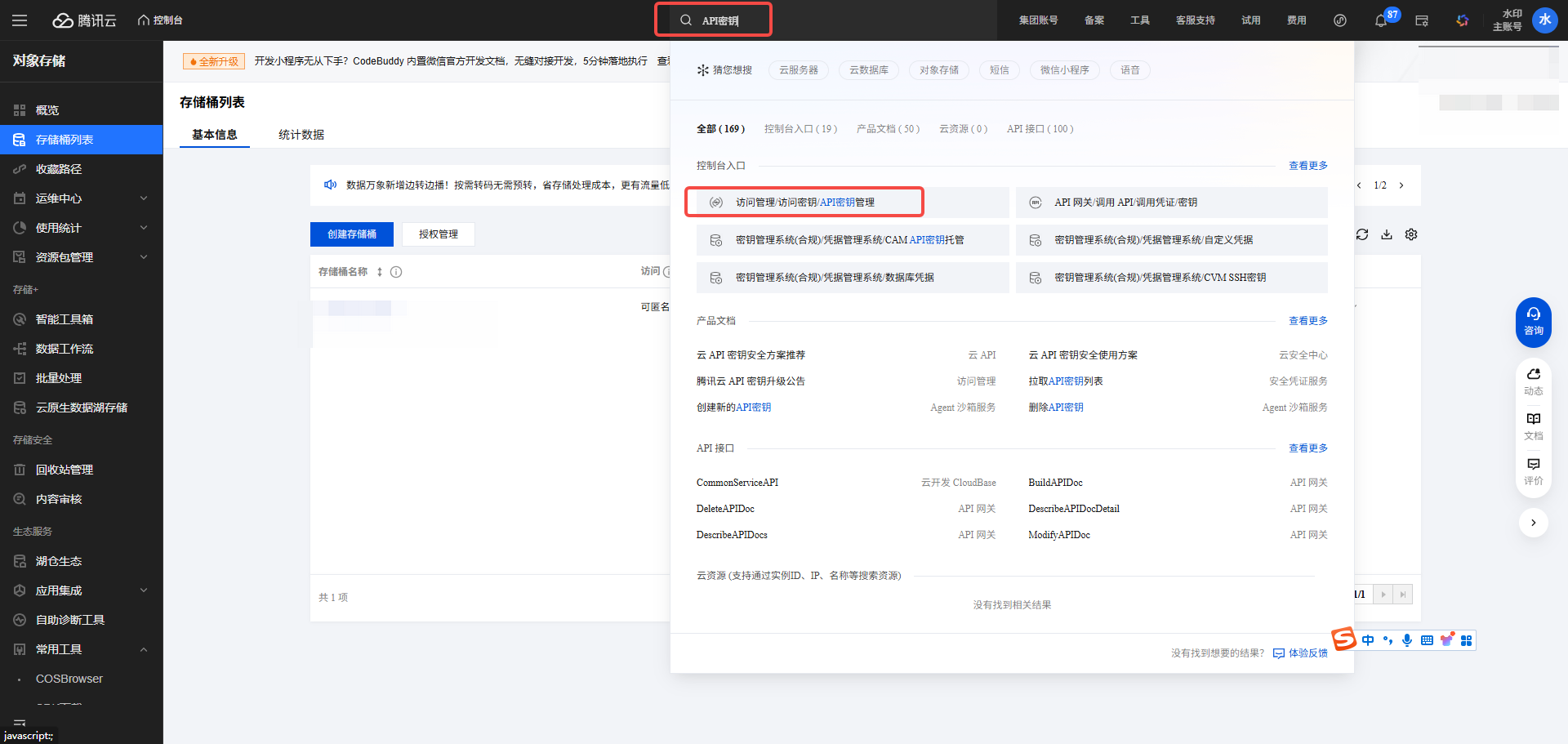Image resolution: width=1568 pixels, height=744 pixels.
Task: Select the 全部 ( 169 ) search filter tab
Action: [720, 128]
